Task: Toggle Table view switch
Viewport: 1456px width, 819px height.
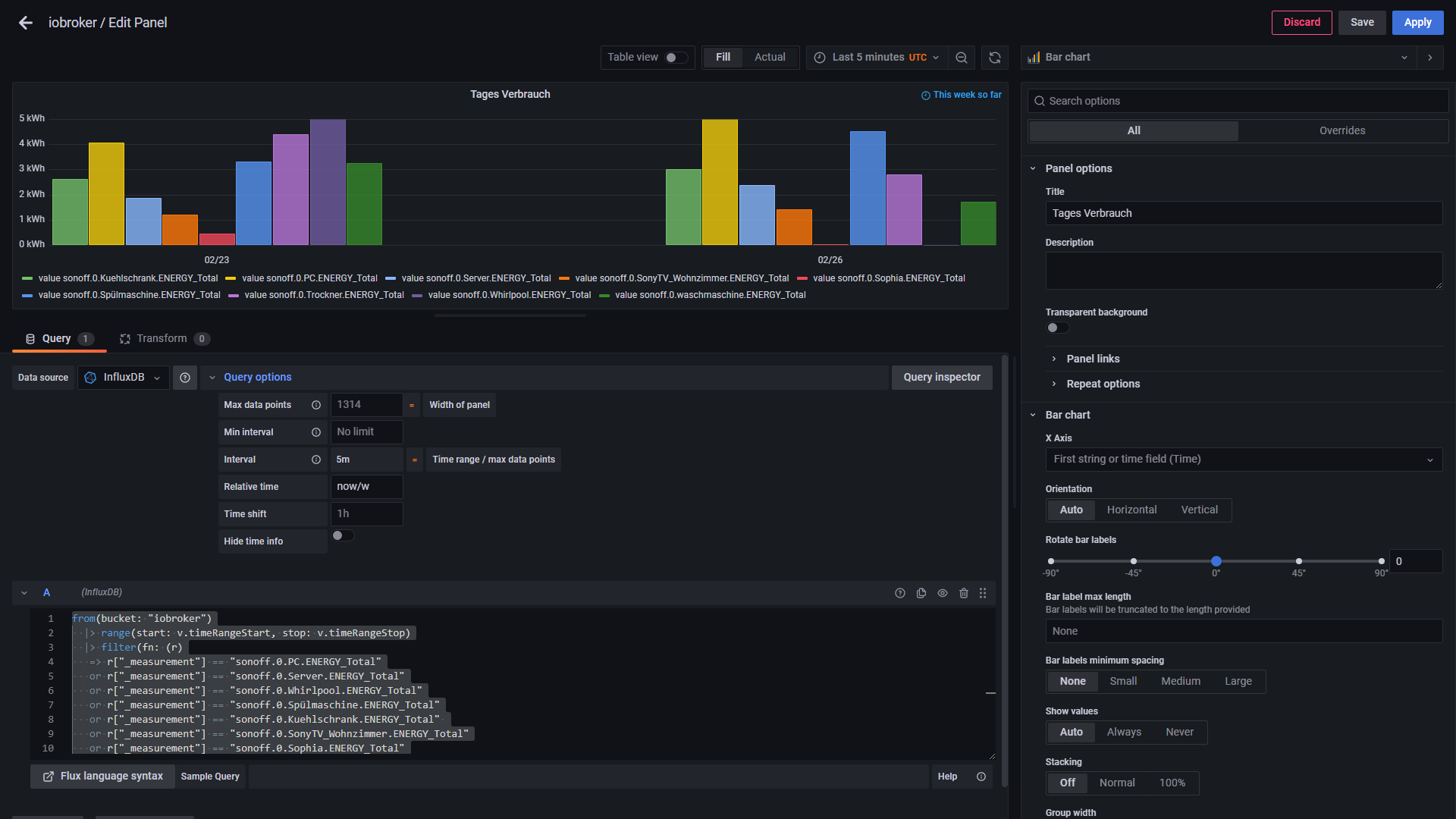Action: [676, 58]
